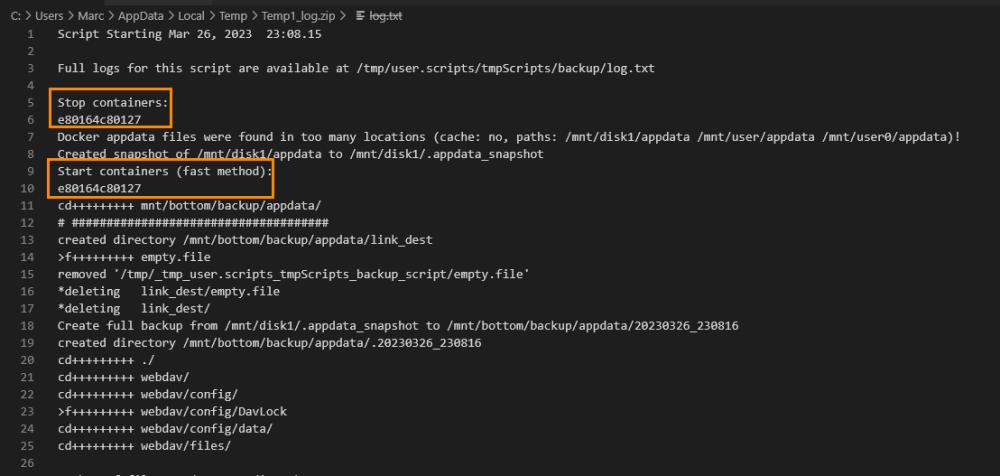Select the Temp1_log.zip breadcrumb segment
The height and width of the screenshot is (476, 1000).
pyautogui.click(x=300, y=16)
